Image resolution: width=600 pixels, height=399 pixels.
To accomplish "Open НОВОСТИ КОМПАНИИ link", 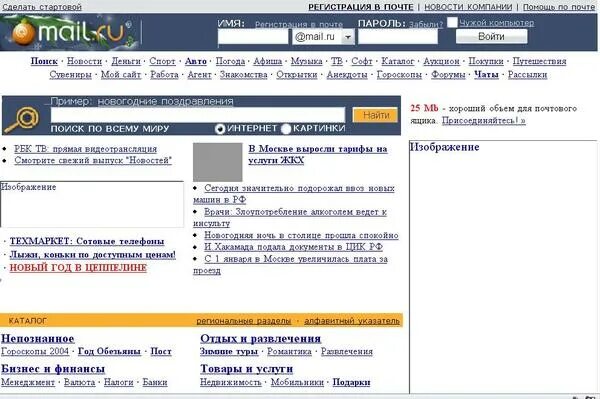I will click(x=468, y=7).
